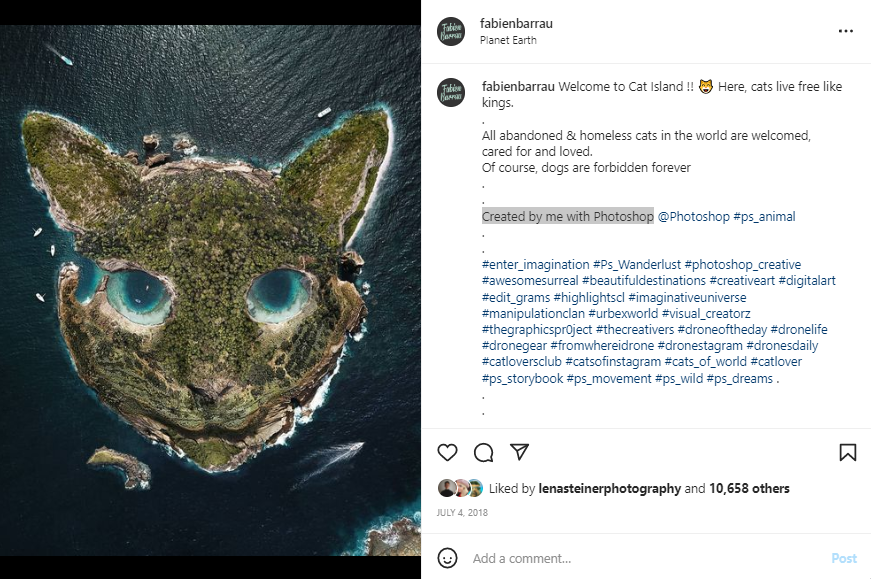Like the post with the heart icon
The height and width of the screenshot is (579, 871).
pos(448,452)
